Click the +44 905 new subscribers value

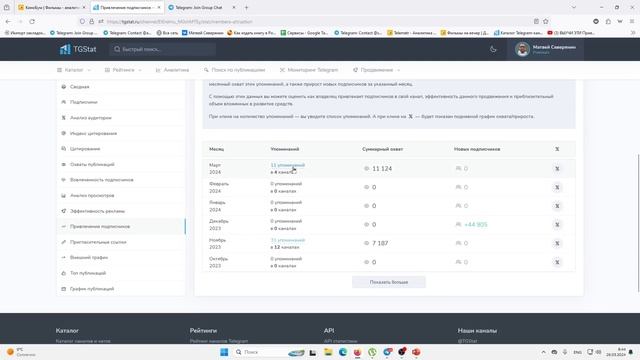click(x=476, y=225)
